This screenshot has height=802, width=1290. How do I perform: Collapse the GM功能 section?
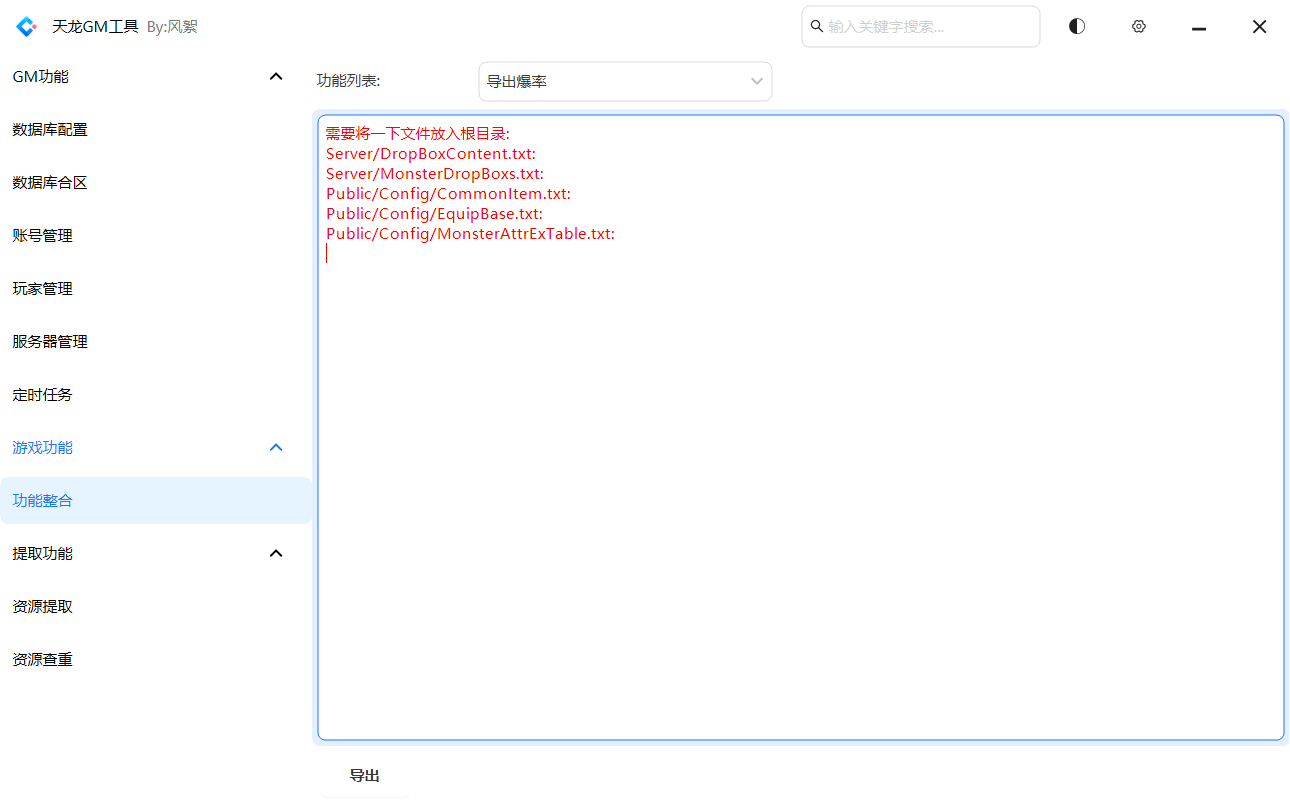coord(276,77)
